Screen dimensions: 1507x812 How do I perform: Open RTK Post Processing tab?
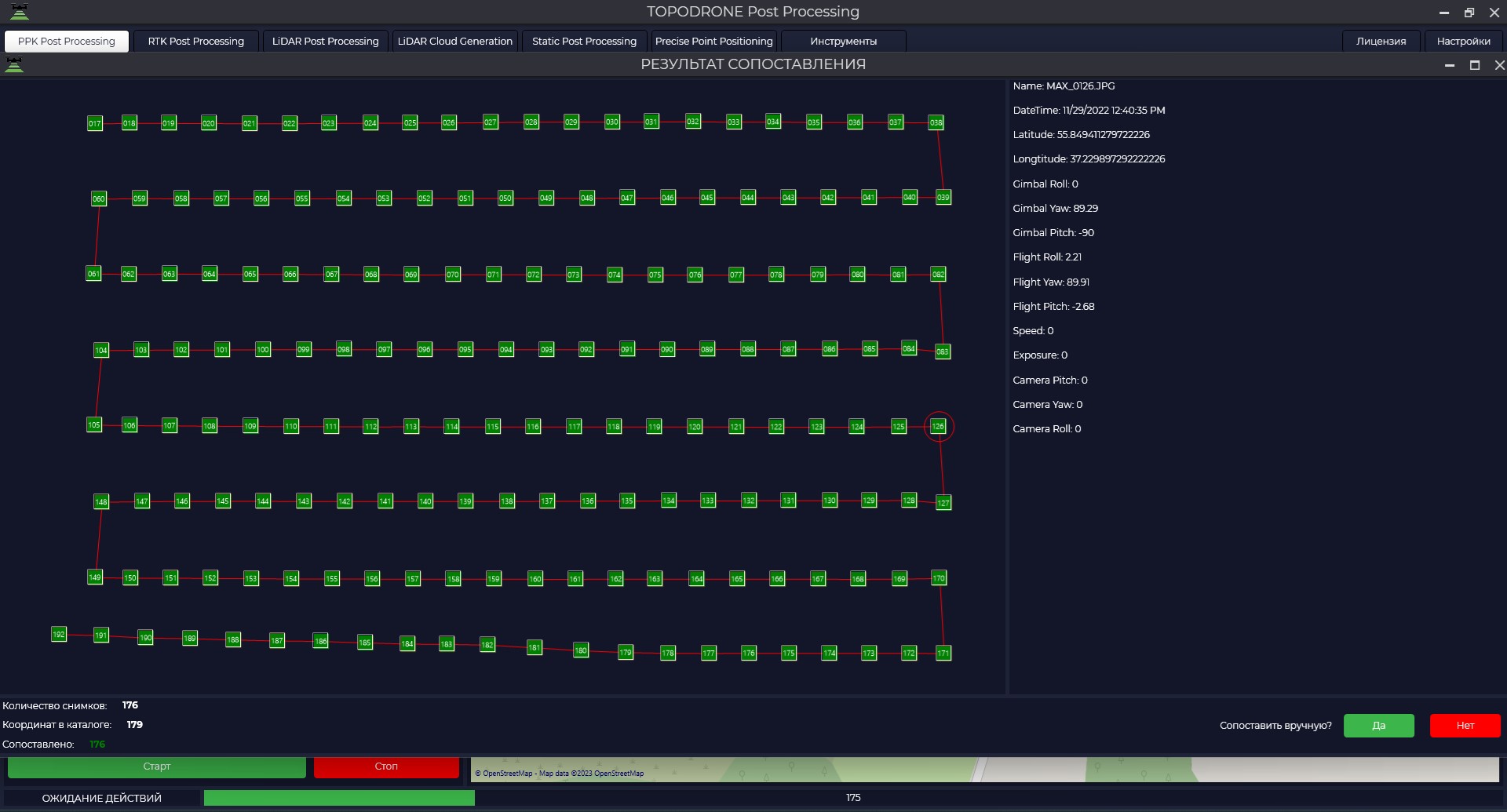196,41
